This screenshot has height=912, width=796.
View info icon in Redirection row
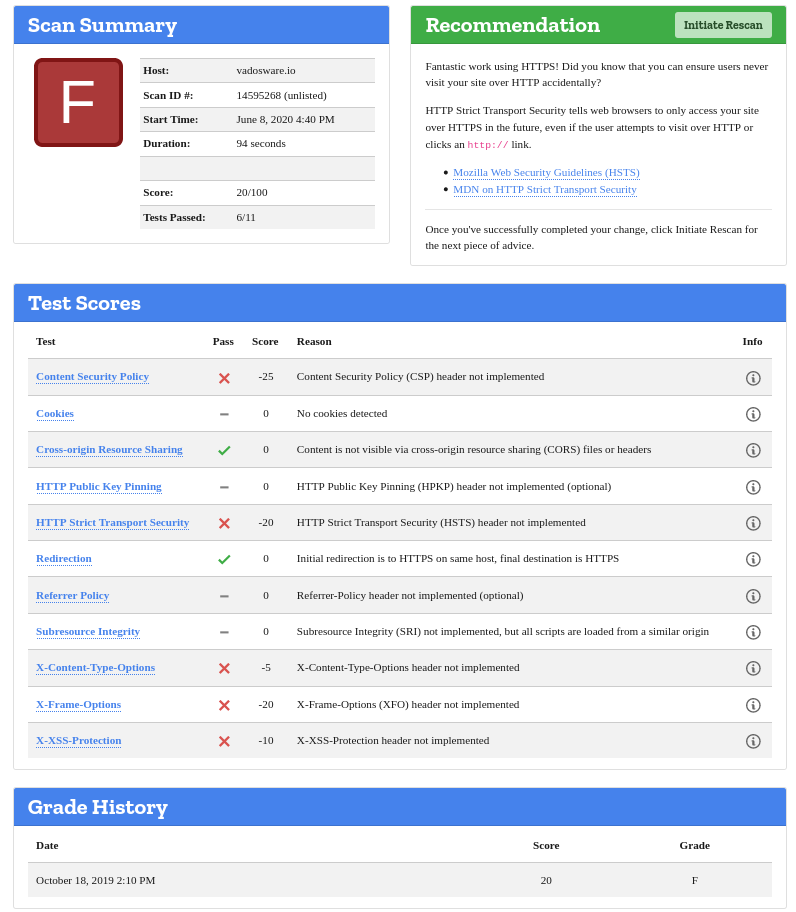click(753, 559)
